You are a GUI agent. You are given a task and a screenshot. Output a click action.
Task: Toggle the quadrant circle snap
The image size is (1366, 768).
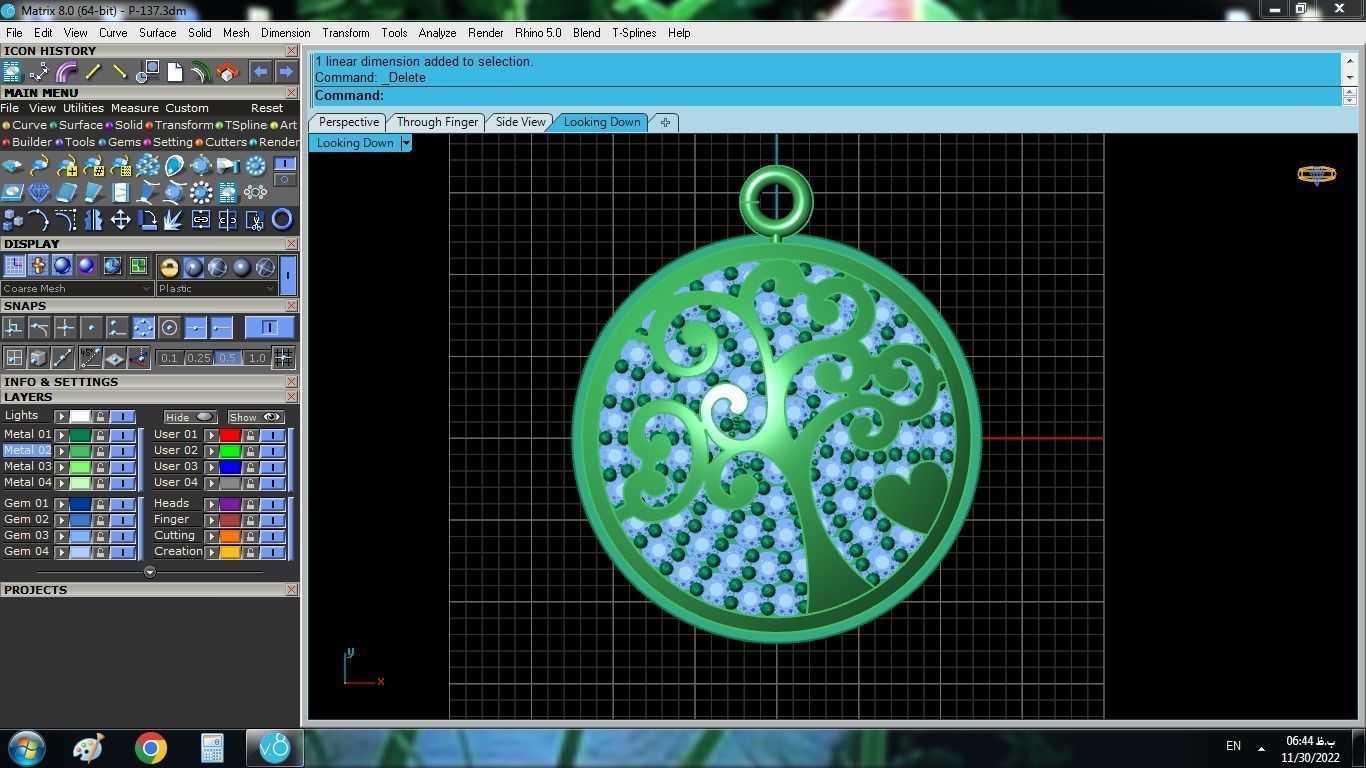pyautogui.click(x=143, y=327)
